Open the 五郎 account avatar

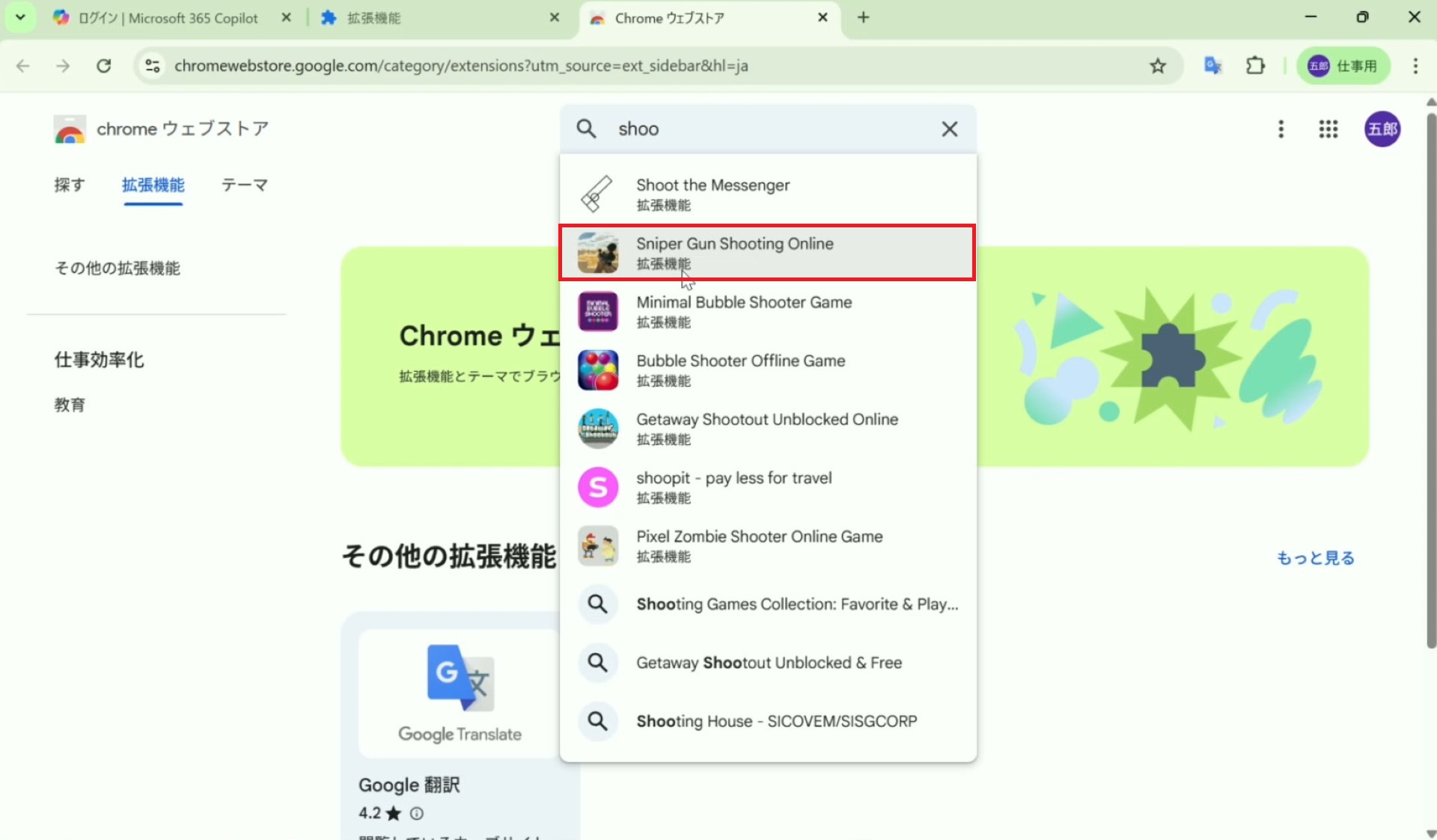[x=1382, y=129]
